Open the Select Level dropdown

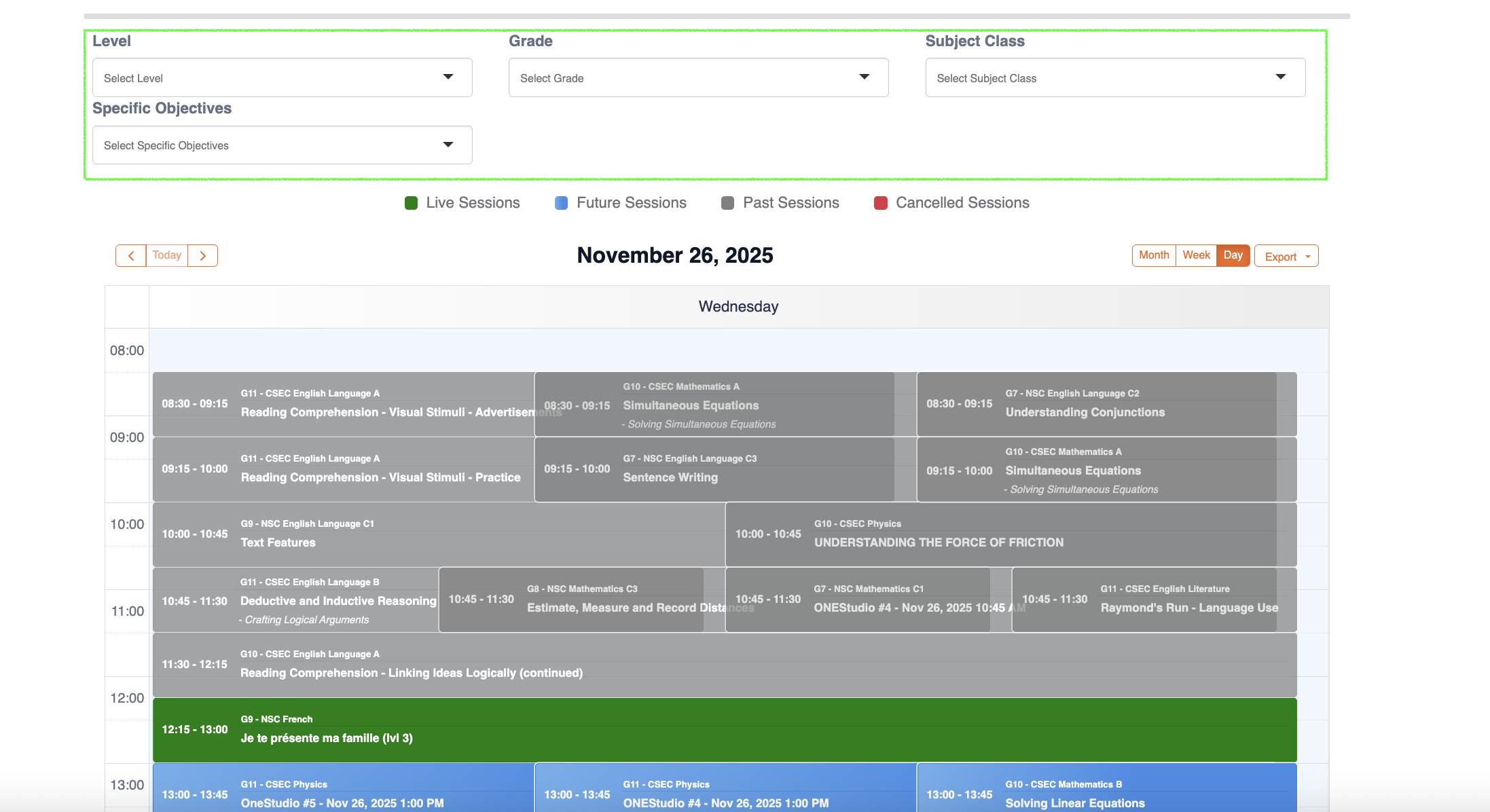pyautogui.click(x=282, y=77)
